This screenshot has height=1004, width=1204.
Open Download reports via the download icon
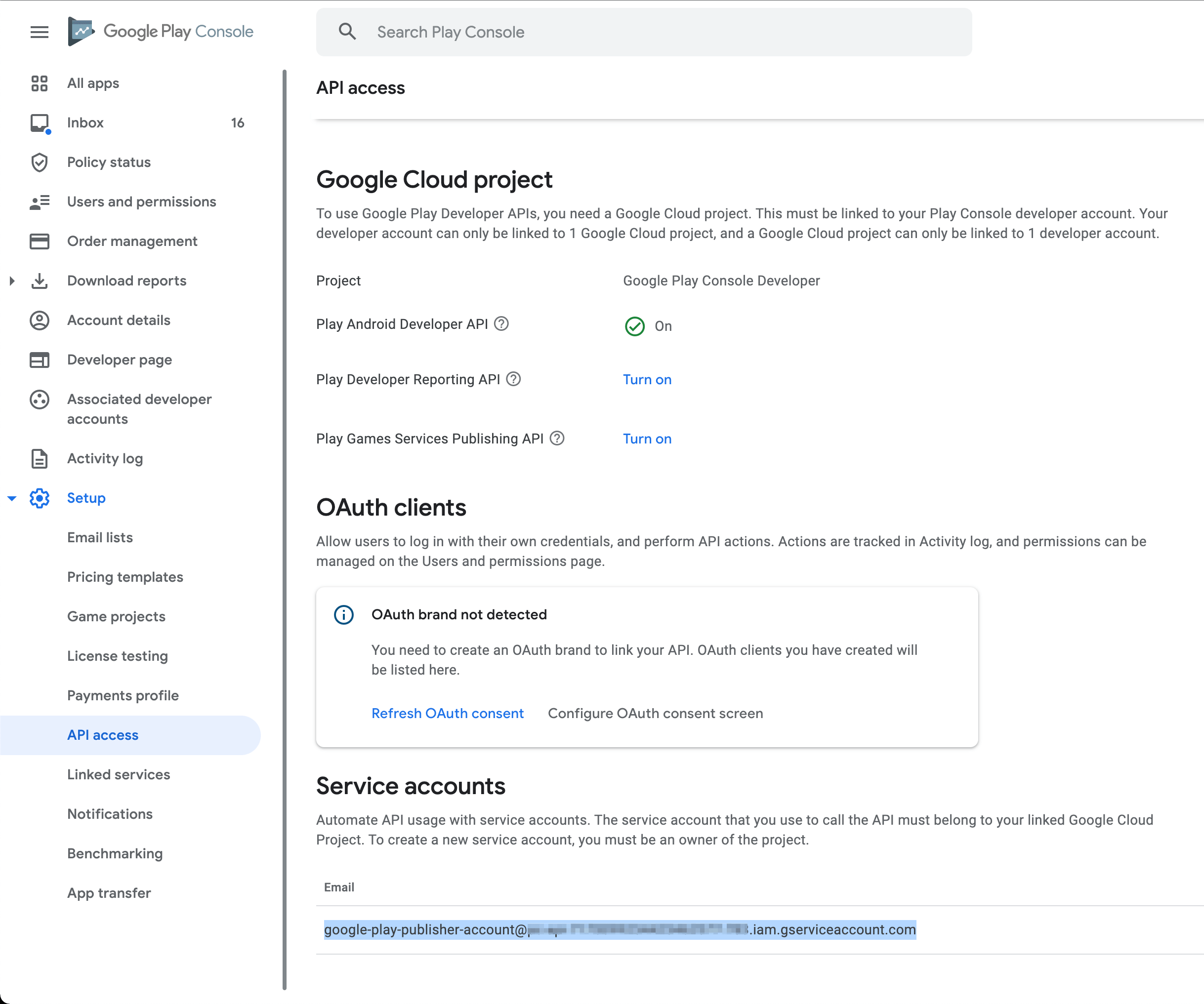39,281
